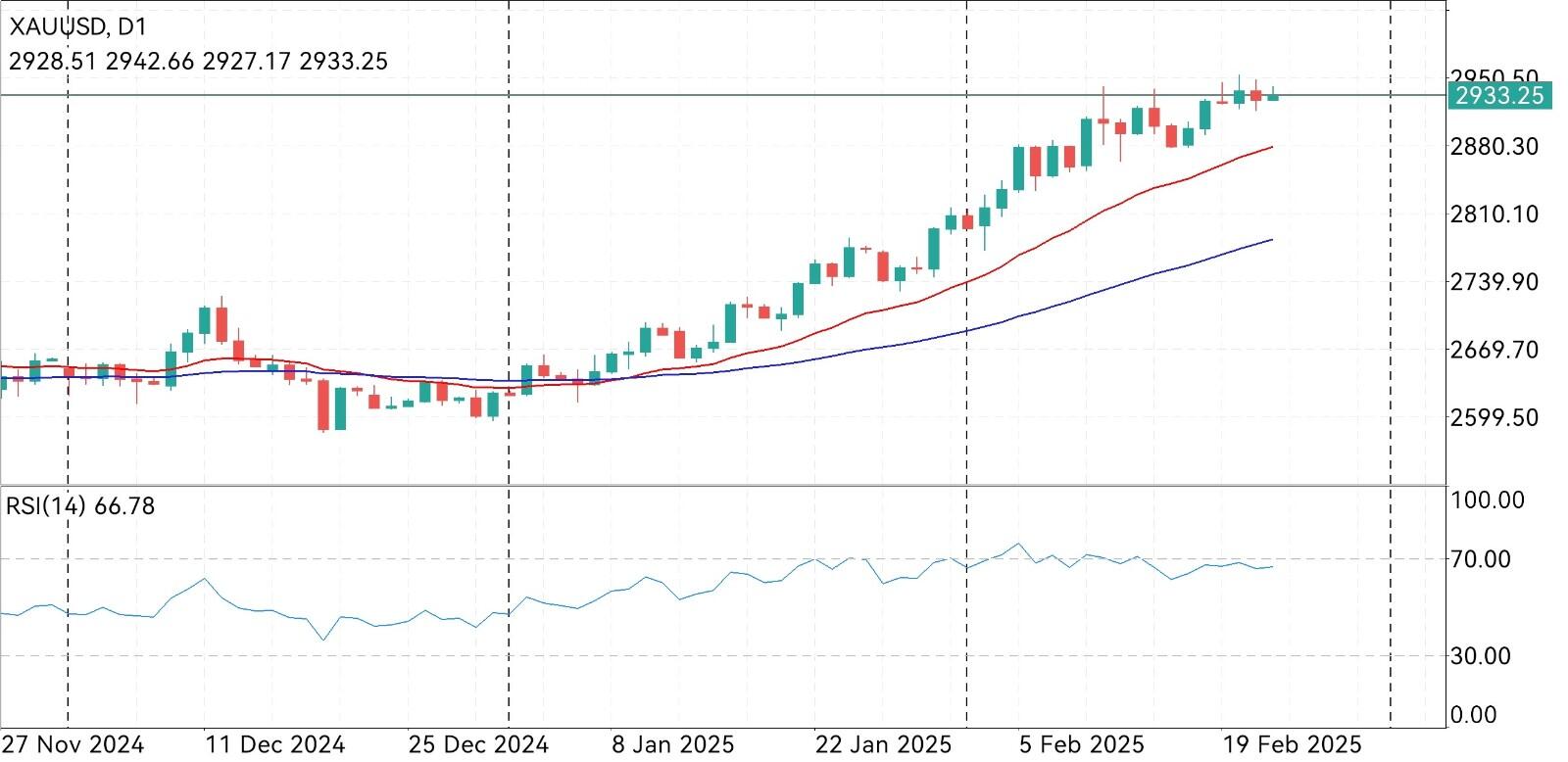This screenshot has height=762, width=1568.
Task: Click the RSI 0.00 scale label
Action: (x=1474, y=715)
